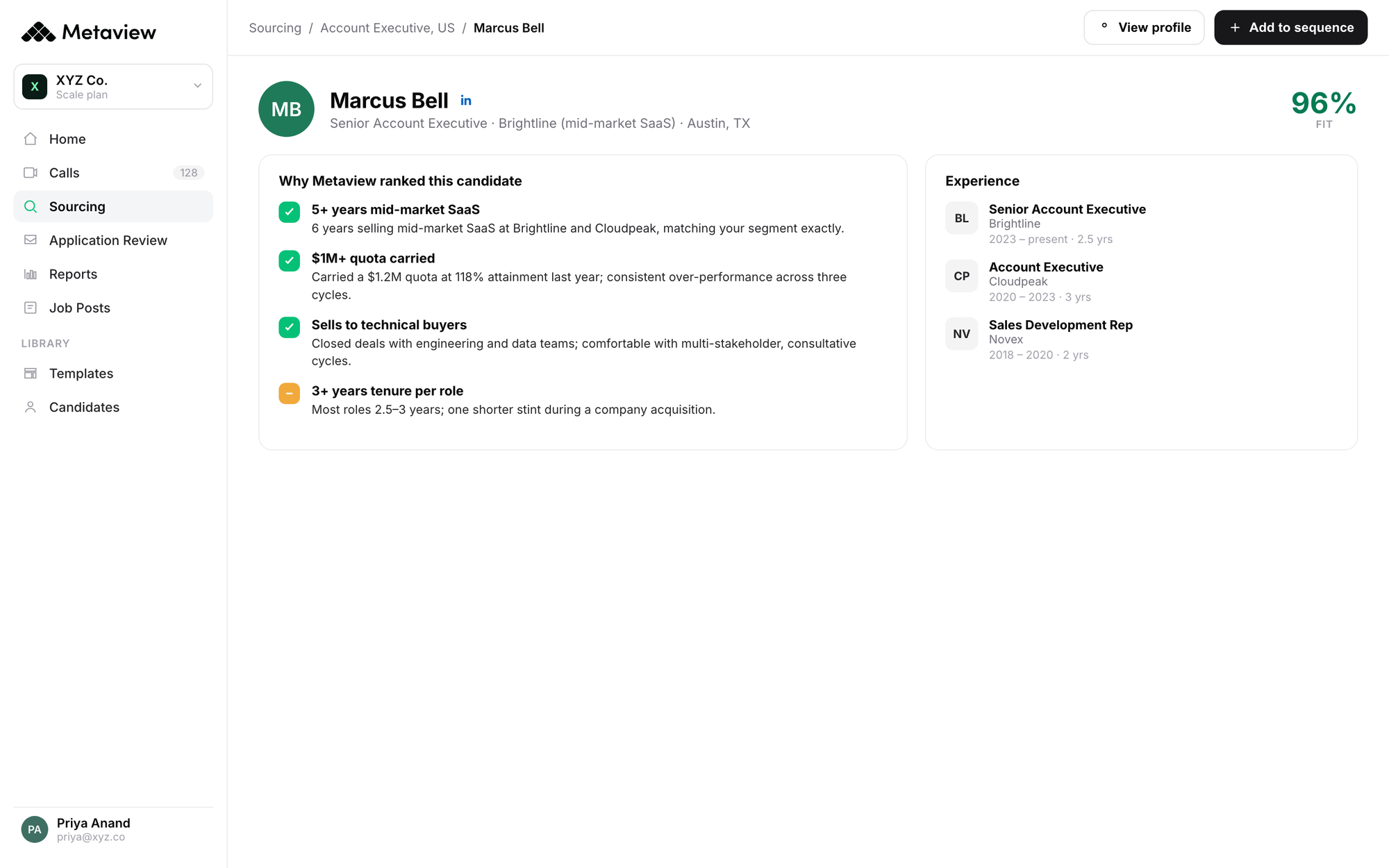Click the Metaview logo icon
The width and height of the screenshot is (1389, 868).
click(x=38, y=32)
